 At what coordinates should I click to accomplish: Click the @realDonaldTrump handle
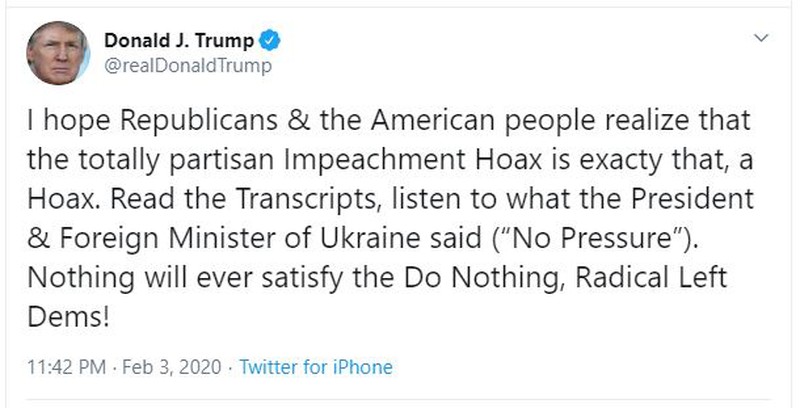[x=188, y=65]
